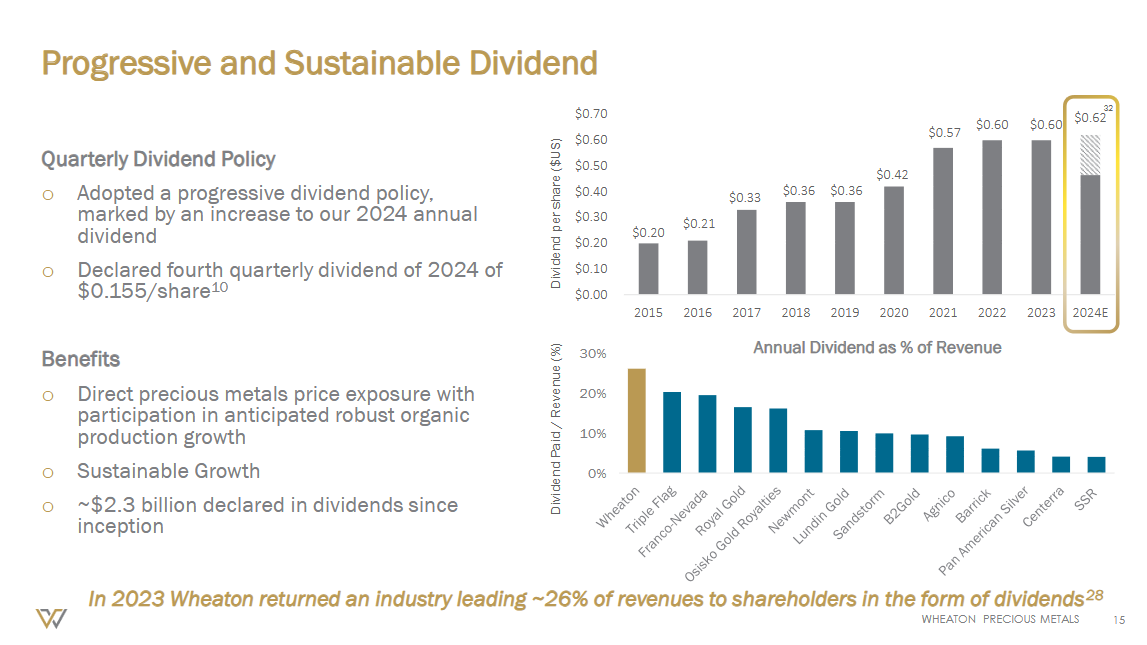Click the '$0.70' y-axis tick label

[591, 113]
